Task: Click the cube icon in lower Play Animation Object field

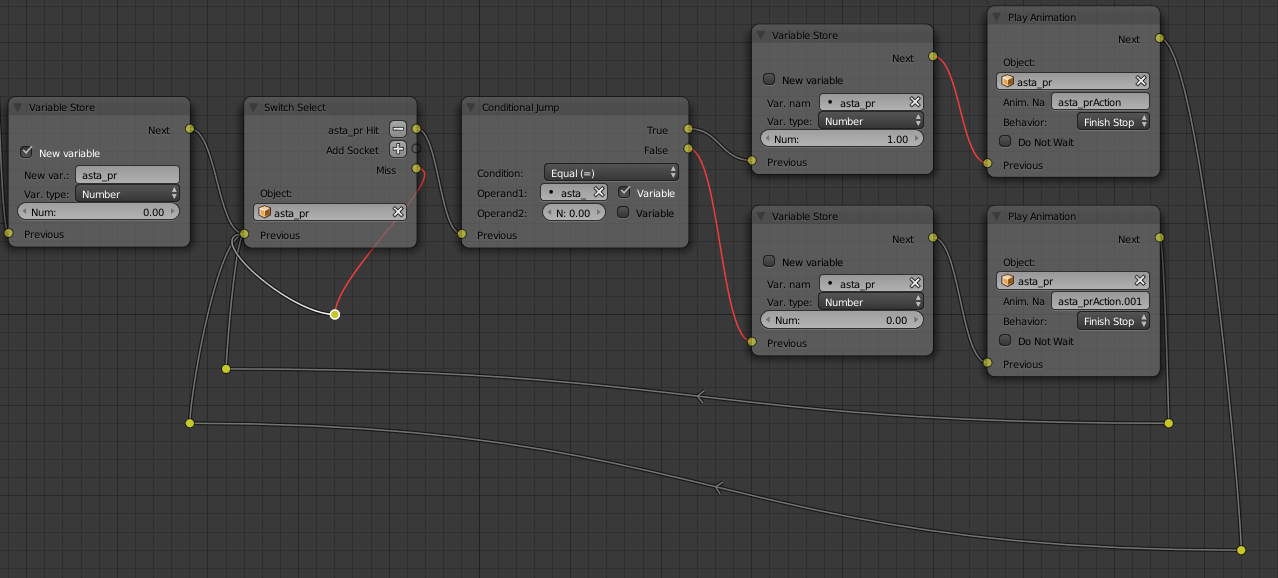Action: [x=1008, y=281]
